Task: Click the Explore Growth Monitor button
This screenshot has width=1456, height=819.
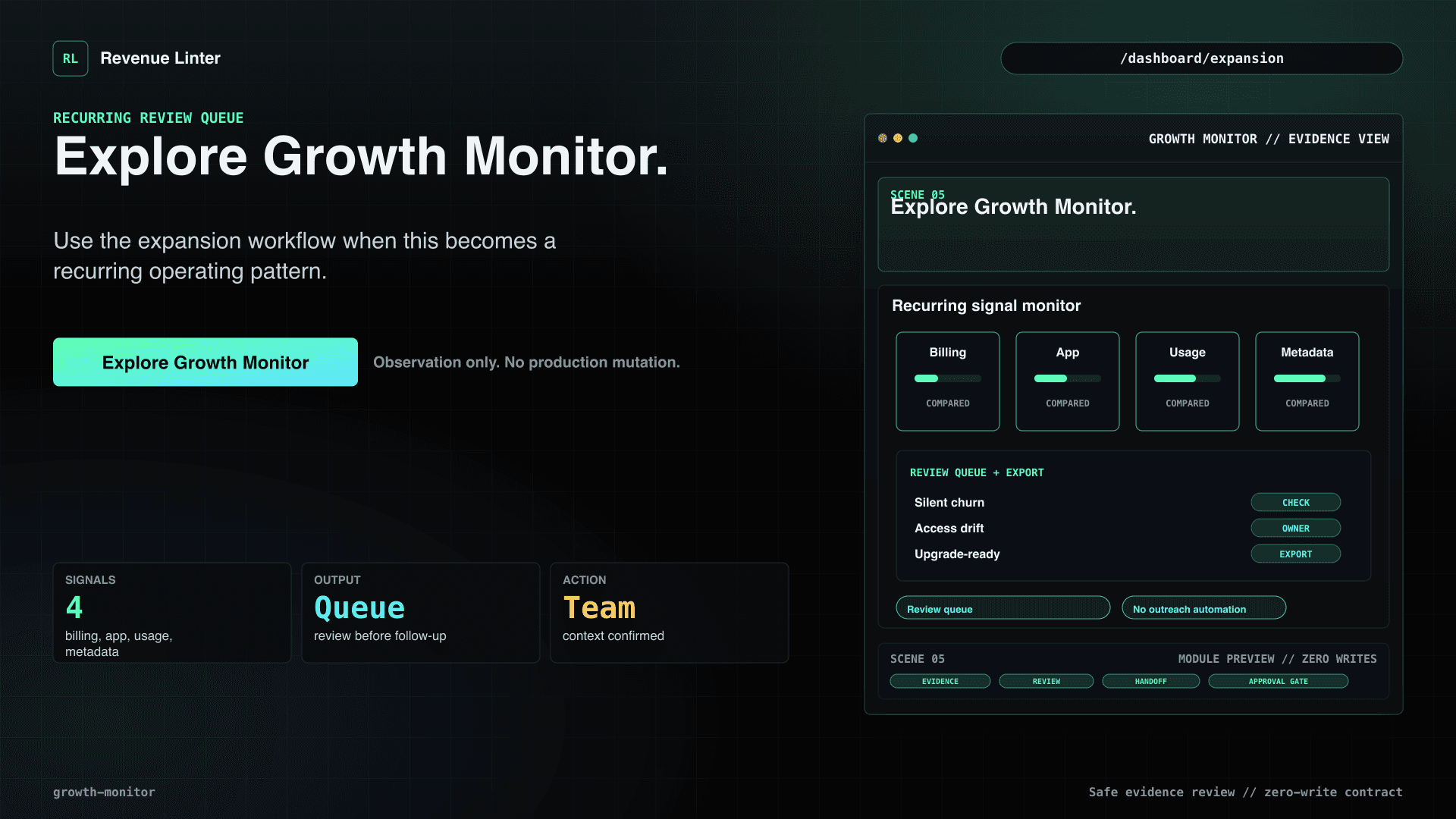Action: (206, 362)
